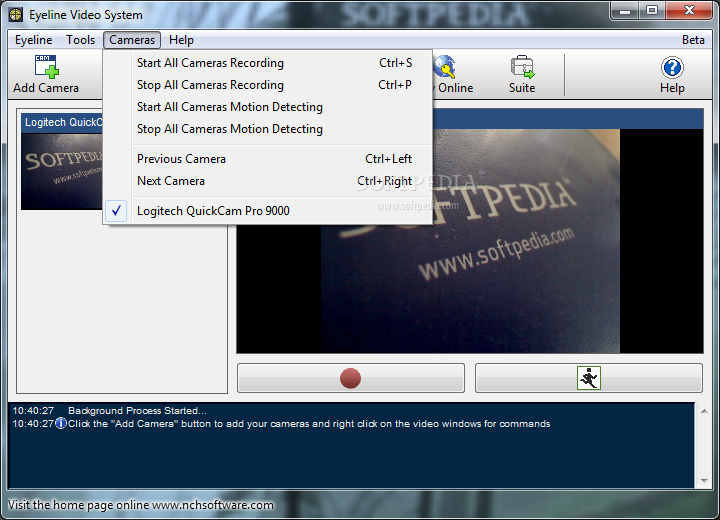Select Start All Cameras Motion Detecting

(268, 107)
